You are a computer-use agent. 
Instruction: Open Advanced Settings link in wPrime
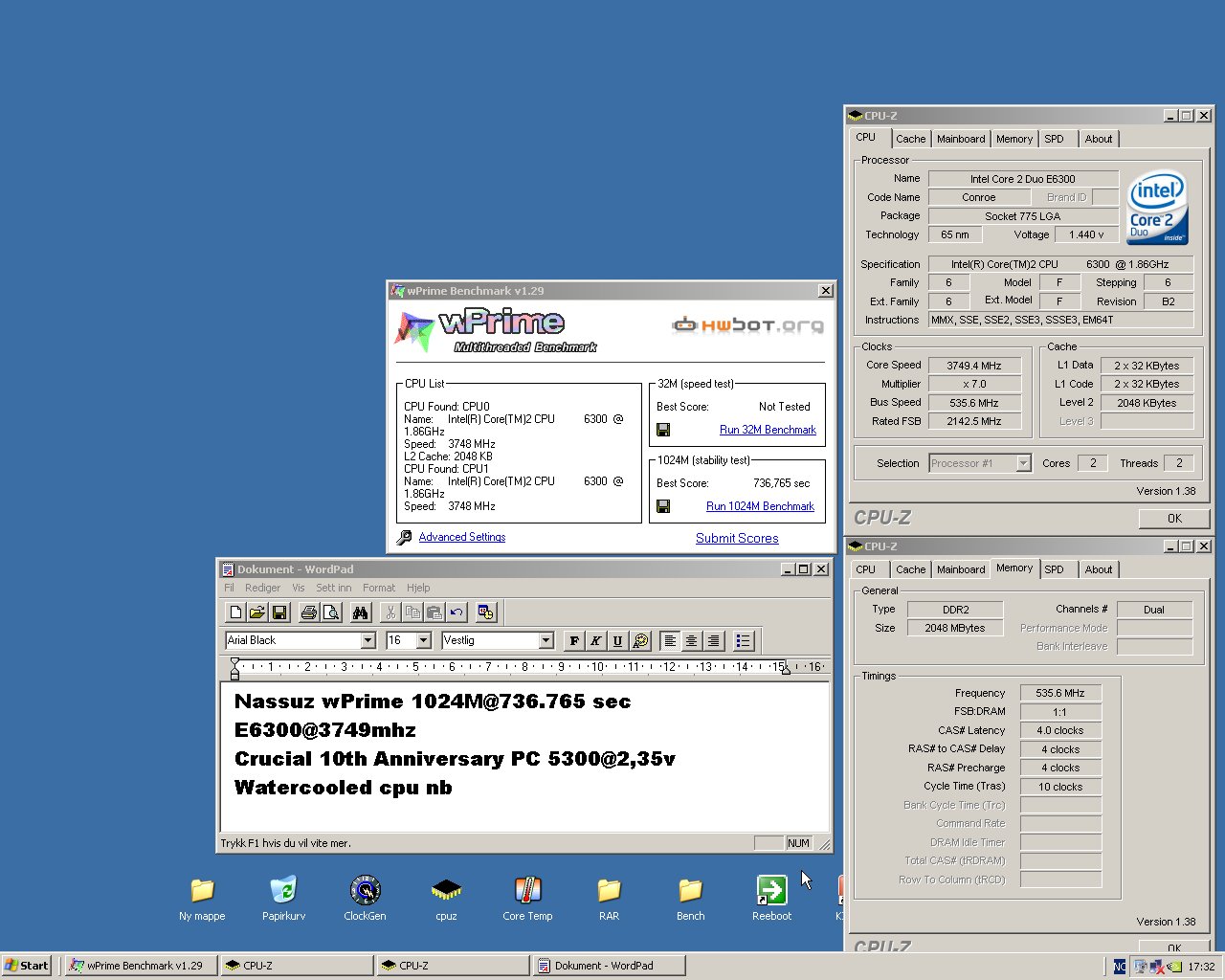462,537
